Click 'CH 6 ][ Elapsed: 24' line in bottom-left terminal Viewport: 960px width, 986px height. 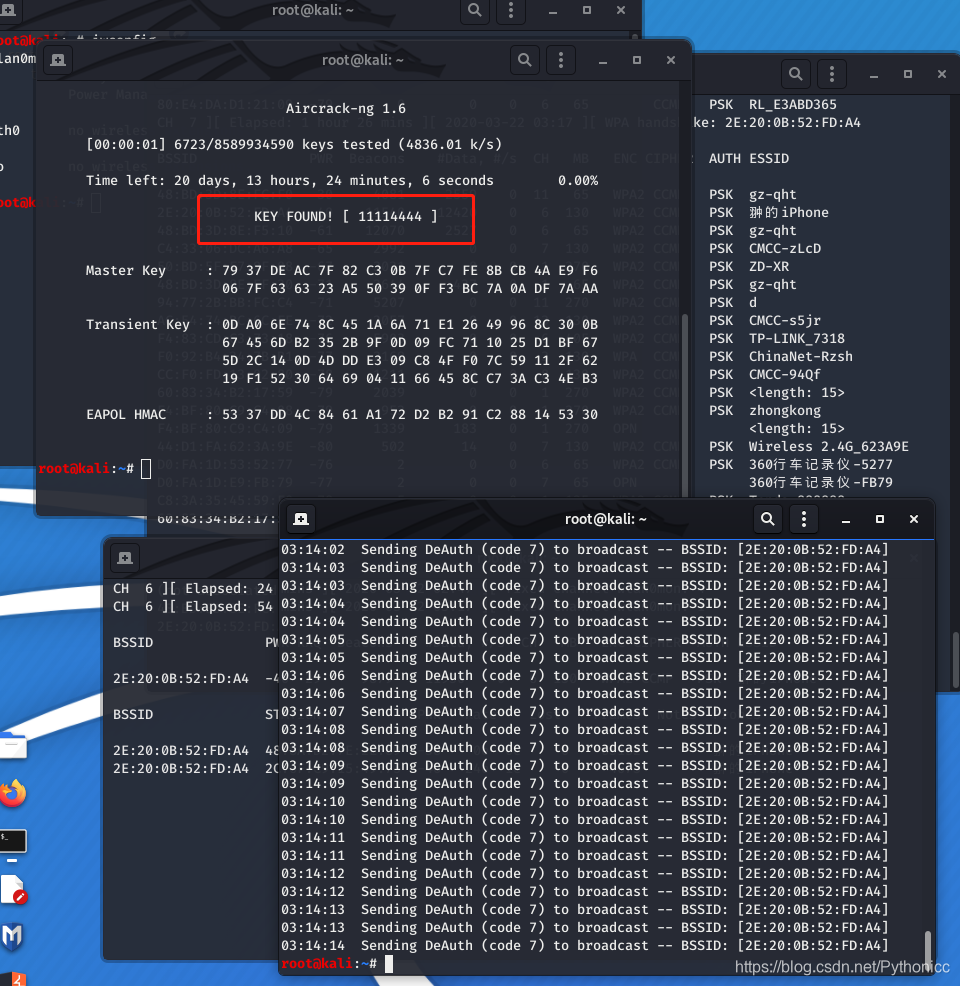[192, 589]
